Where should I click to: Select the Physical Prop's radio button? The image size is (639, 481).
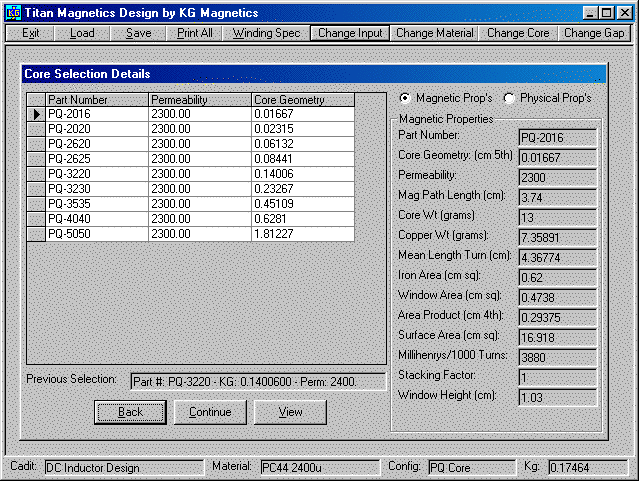pos(509,98)
